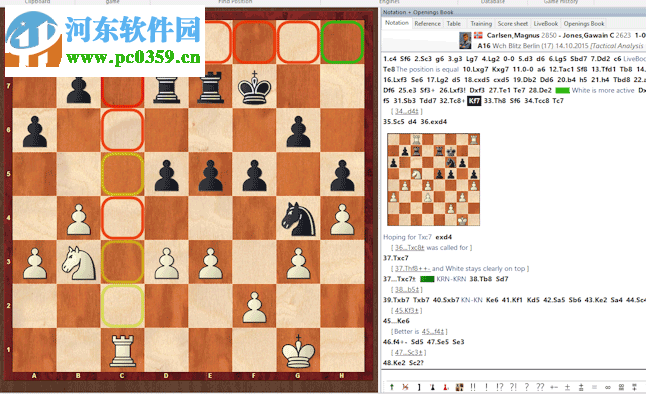Image resolution: width=646 pixels, height=394 pixels.
Task: Switch to the Training tab
Action: (481, 23)
